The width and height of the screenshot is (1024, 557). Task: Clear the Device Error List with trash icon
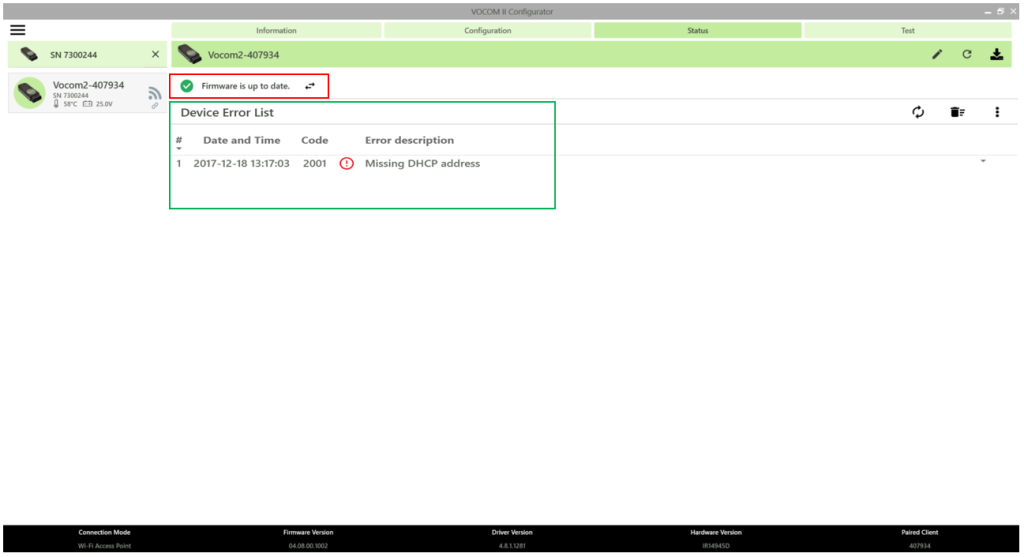click(x=957, y=112)
